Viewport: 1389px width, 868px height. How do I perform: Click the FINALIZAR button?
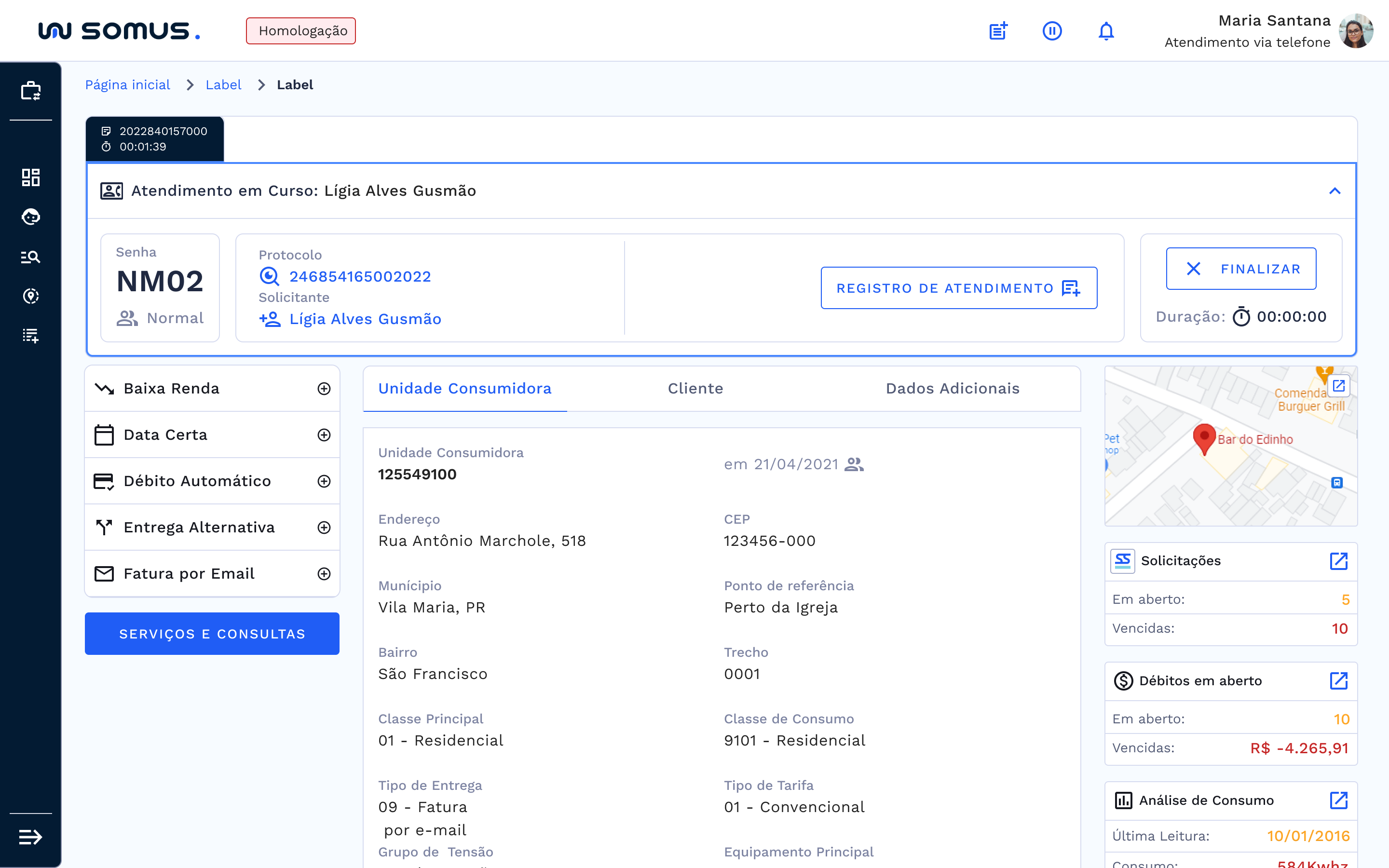1241,268
